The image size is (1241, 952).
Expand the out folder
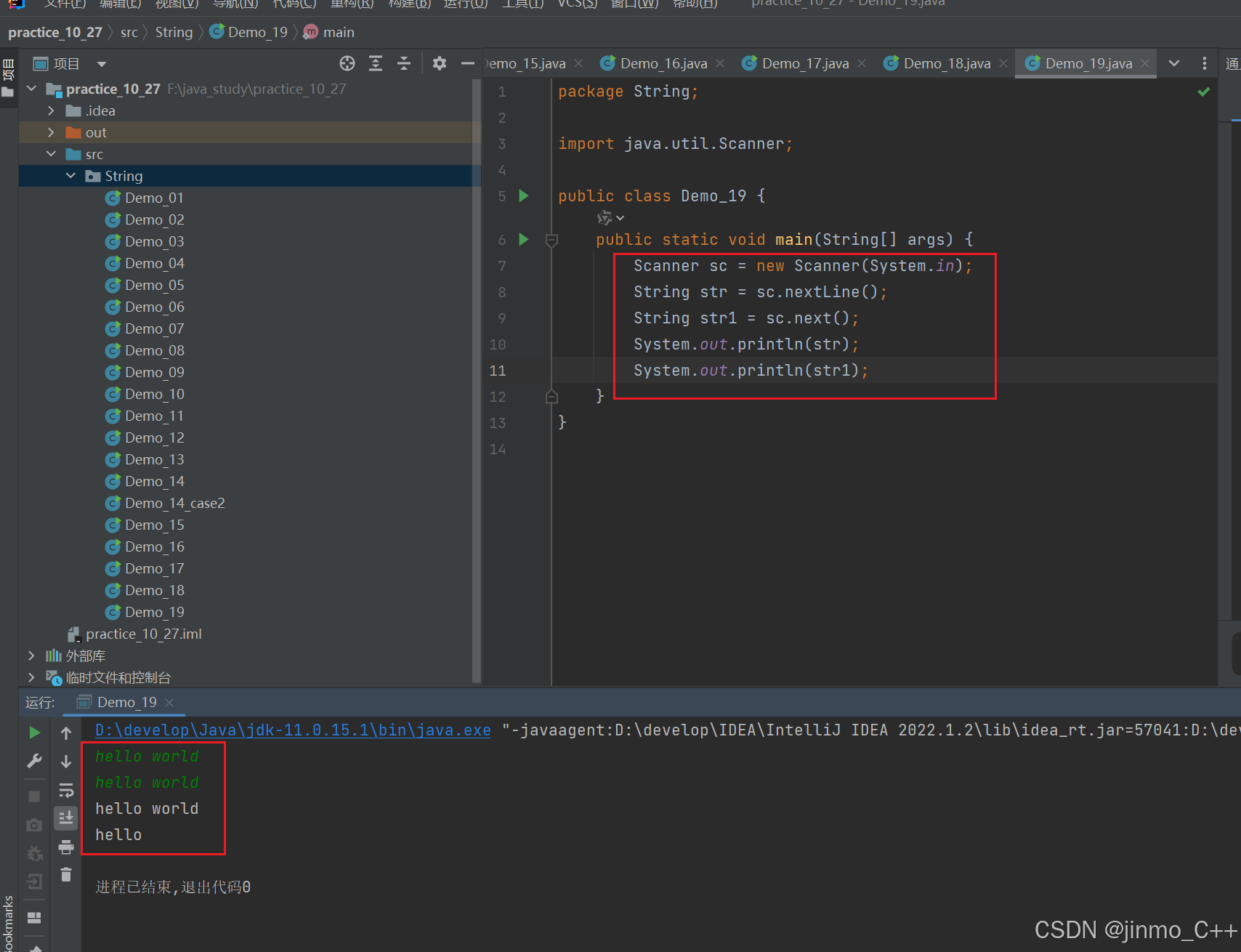(51, 132)
